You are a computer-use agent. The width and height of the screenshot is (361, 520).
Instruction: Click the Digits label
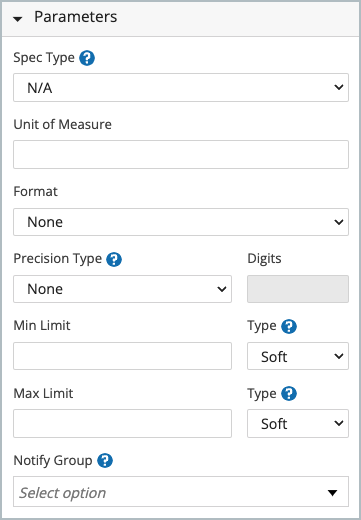(x=264, y=259)
